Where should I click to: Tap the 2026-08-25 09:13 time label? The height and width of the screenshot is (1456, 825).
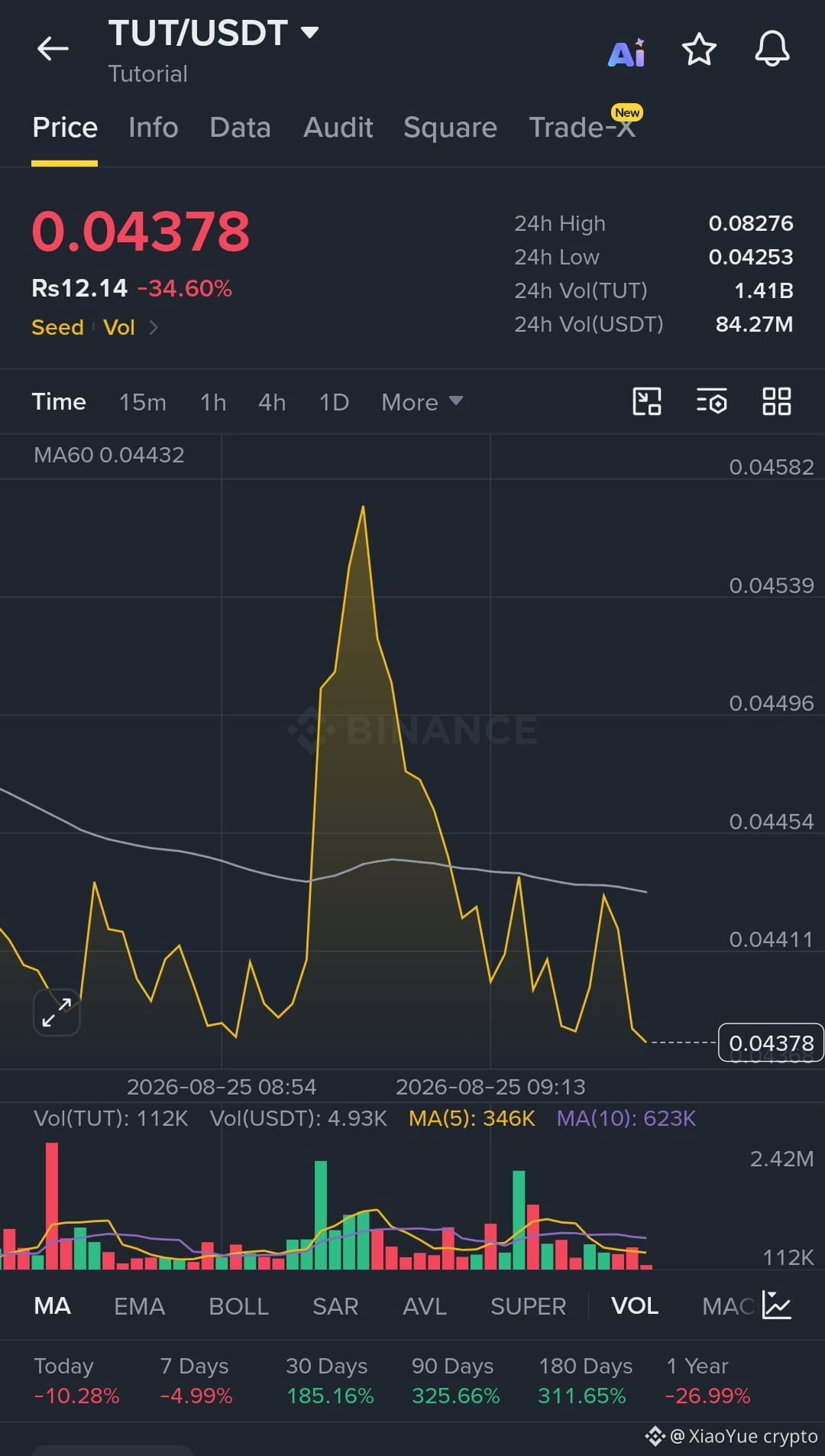click(x=490, y=1087)
